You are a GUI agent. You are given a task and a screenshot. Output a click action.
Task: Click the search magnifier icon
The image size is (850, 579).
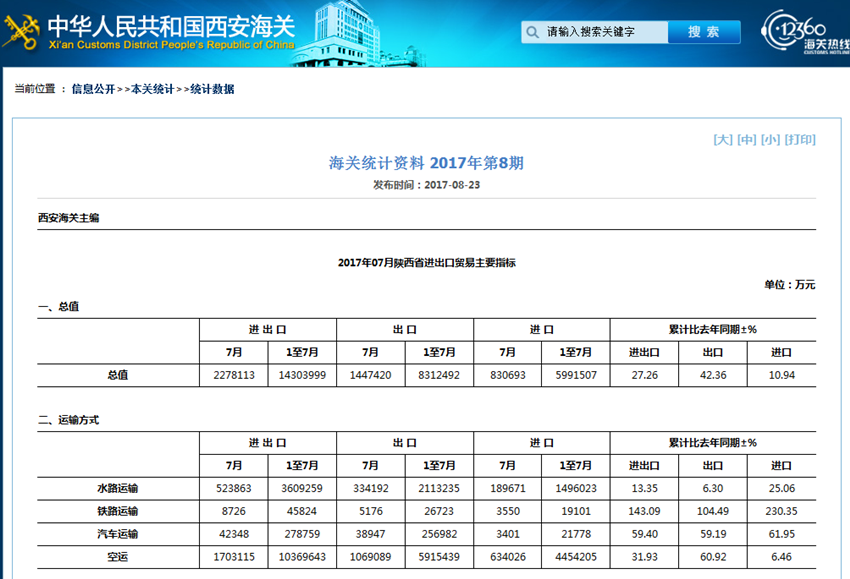pyautogui.click(x=533, y=32)
